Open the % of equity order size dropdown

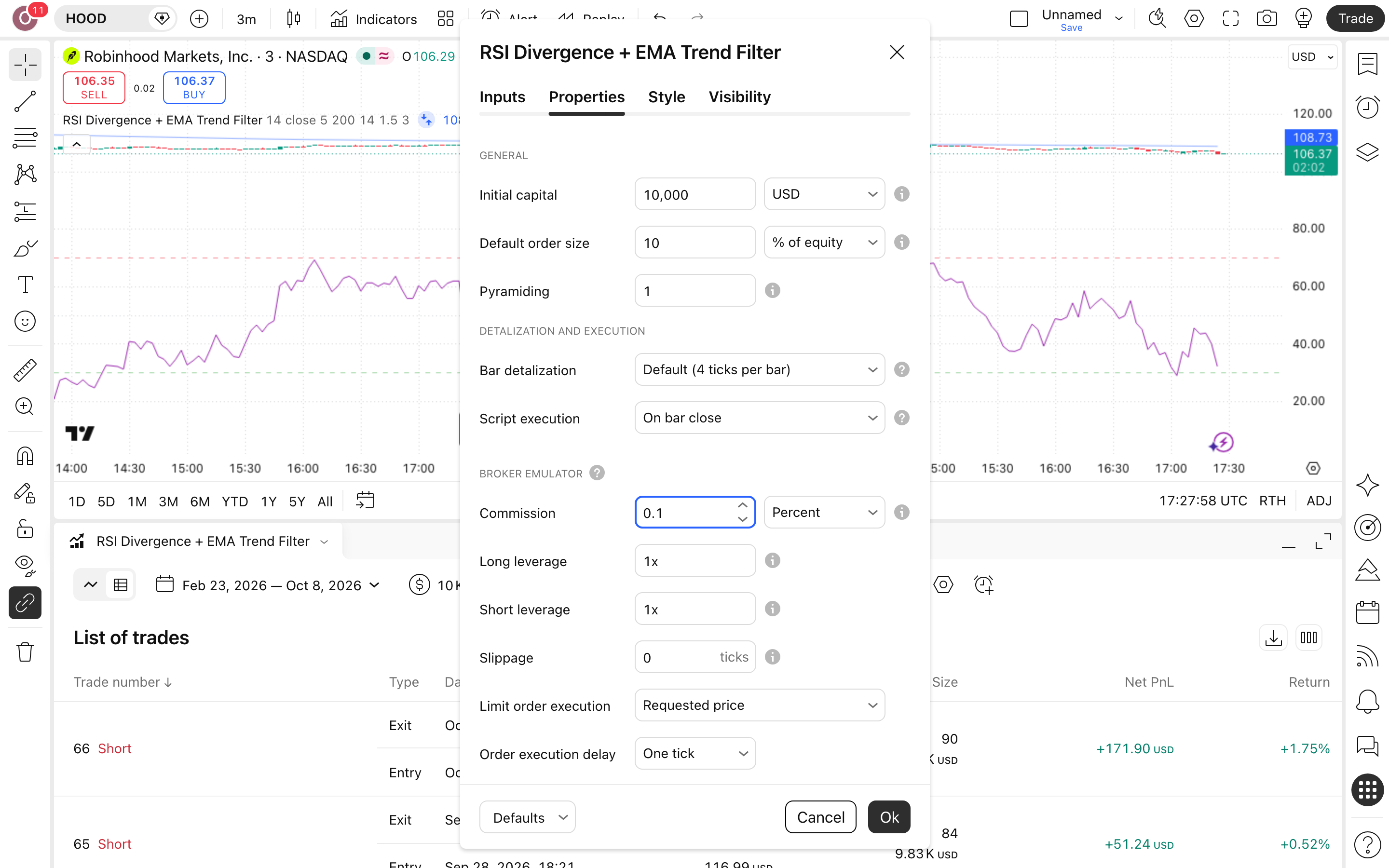[x=824, y=242]
